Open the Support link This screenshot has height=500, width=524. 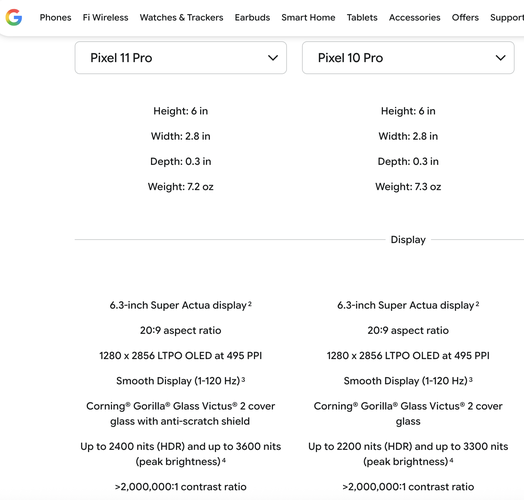[x=507, y=17]
